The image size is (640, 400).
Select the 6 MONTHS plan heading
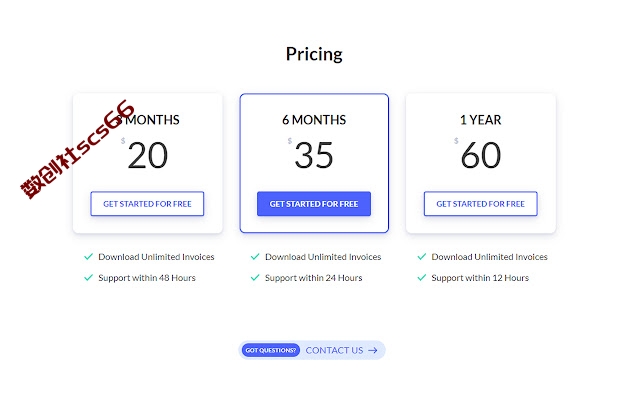(314, 120)
